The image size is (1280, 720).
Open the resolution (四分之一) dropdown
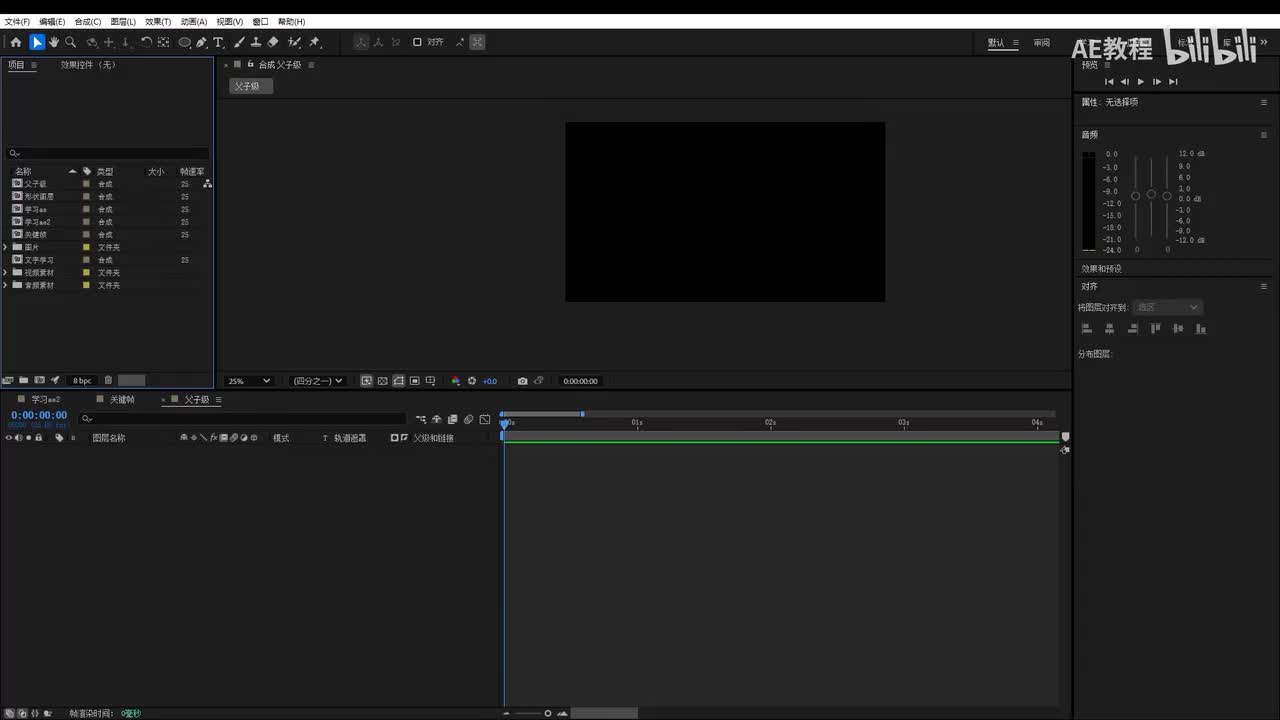pos(317,381)
